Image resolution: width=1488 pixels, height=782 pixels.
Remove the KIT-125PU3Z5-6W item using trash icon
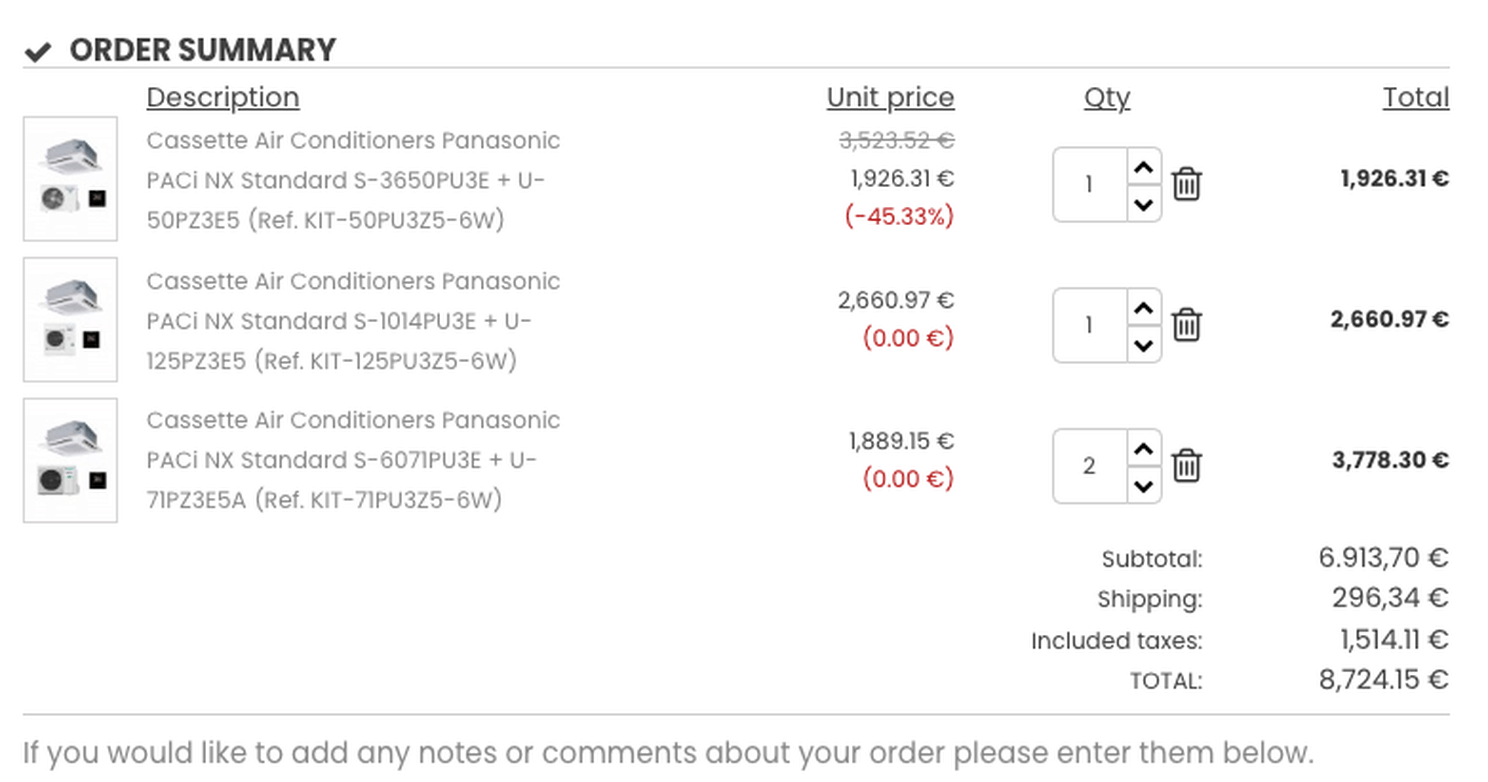point(1186,325)
